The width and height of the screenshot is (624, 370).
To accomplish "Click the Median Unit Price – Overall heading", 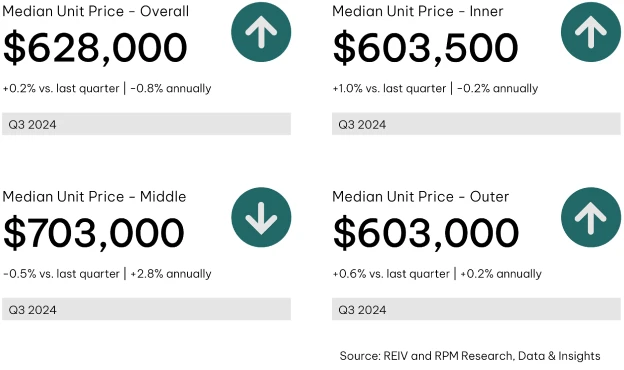I will click(x=96, y=11).
